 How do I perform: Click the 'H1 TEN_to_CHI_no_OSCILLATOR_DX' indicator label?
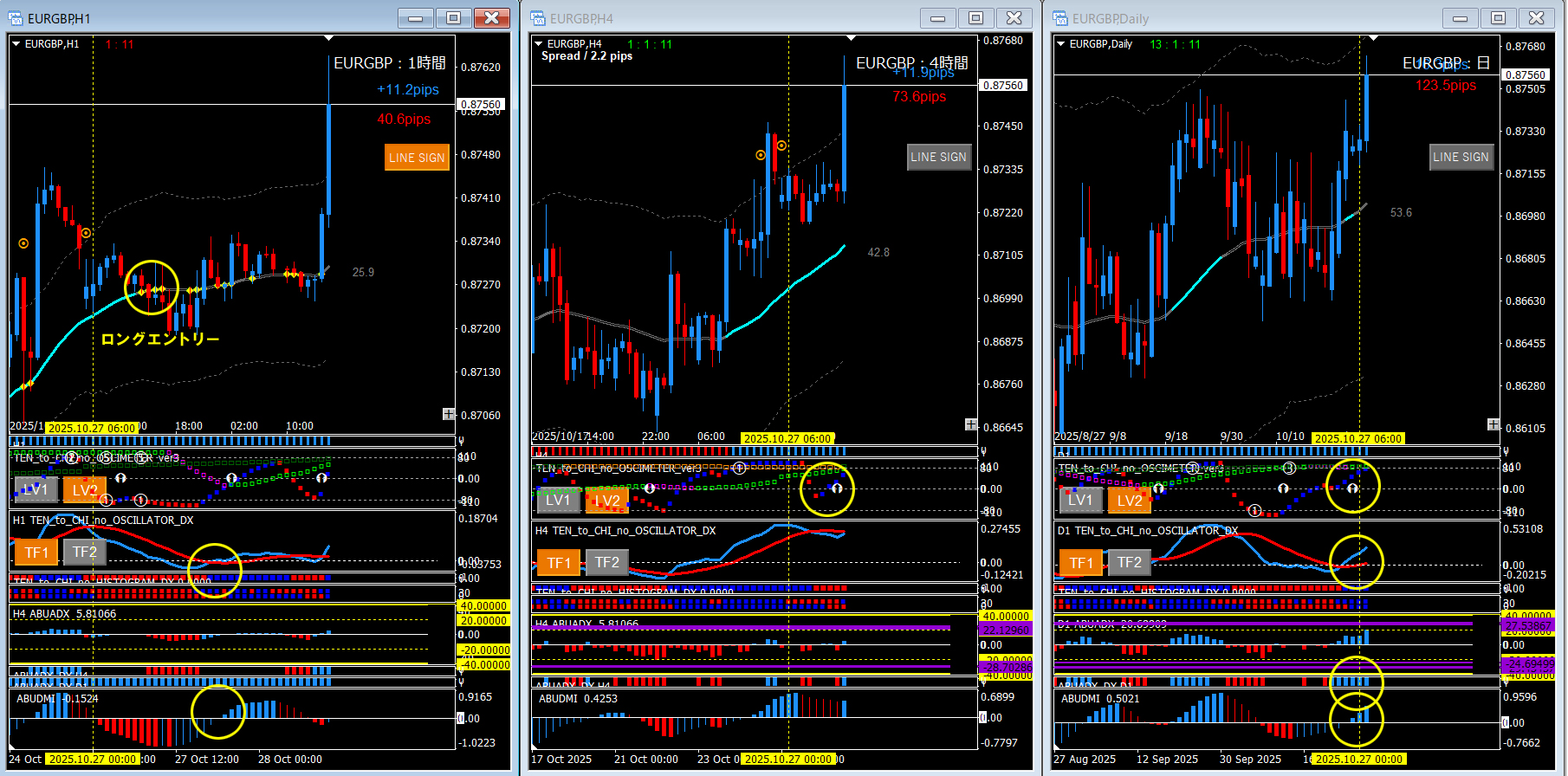(x=103, y=521)
